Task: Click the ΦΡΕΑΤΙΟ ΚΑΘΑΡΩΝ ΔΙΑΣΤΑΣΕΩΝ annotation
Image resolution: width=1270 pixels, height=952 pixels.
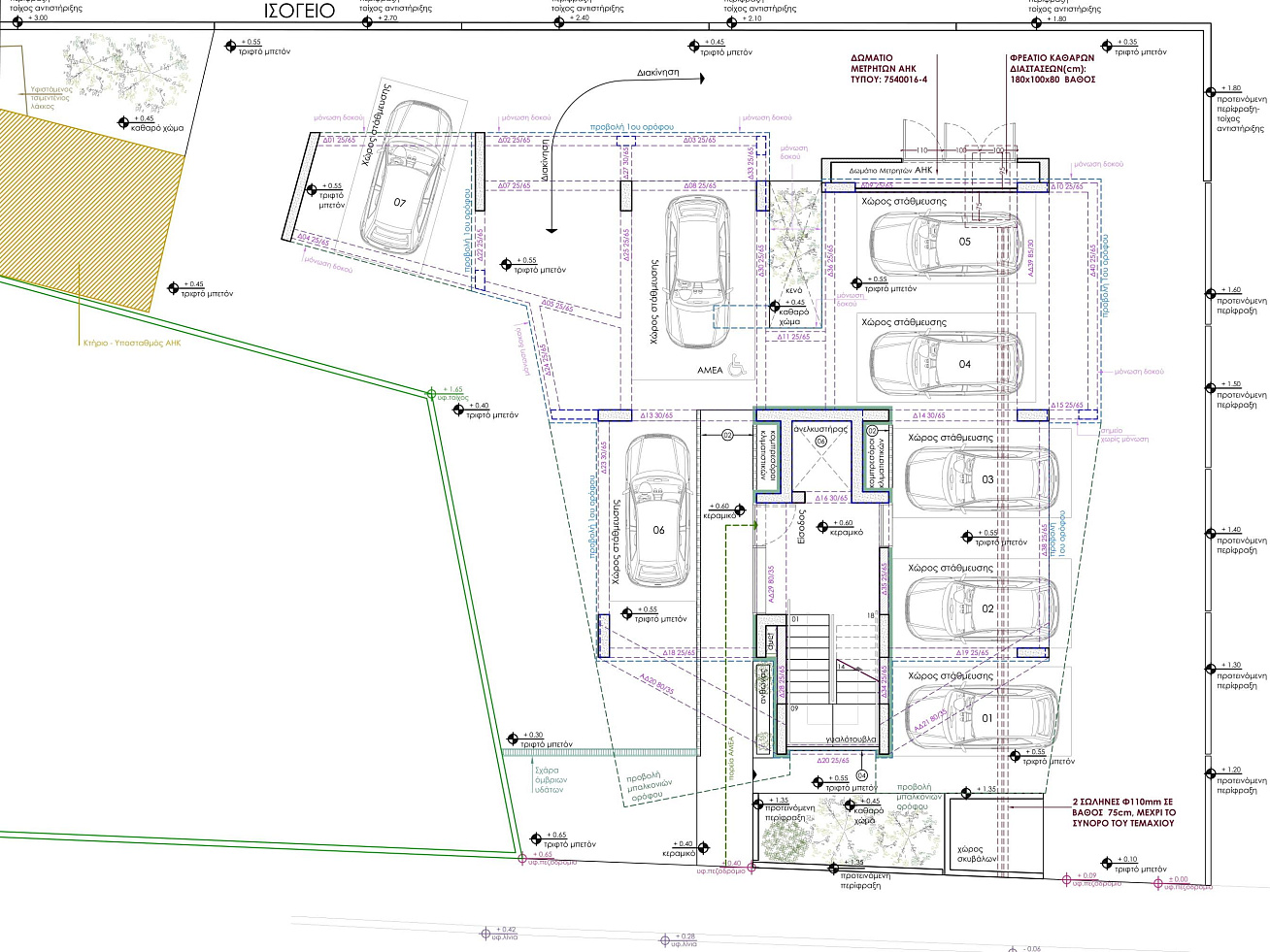Action: point(1053,69)
